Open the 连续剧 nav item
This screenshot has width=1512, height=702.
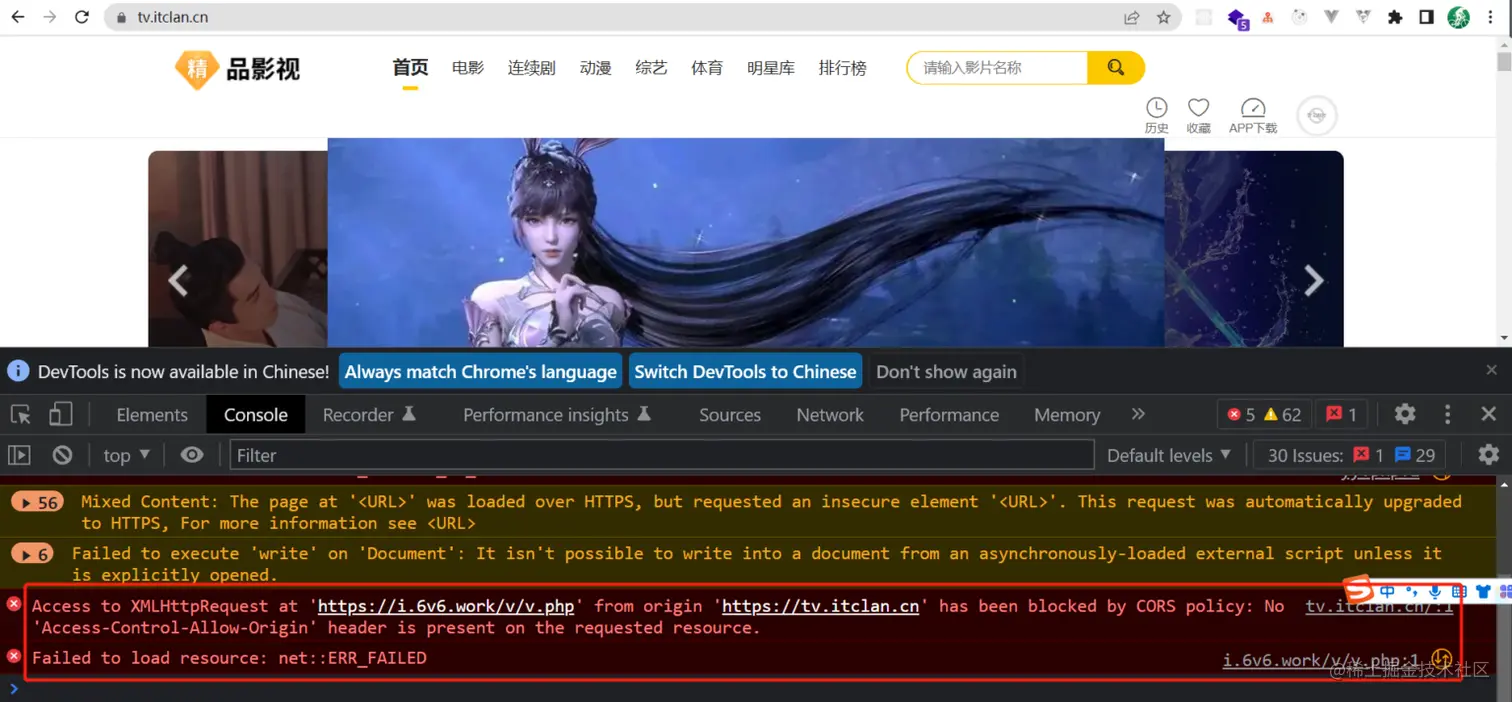point(531,68)
